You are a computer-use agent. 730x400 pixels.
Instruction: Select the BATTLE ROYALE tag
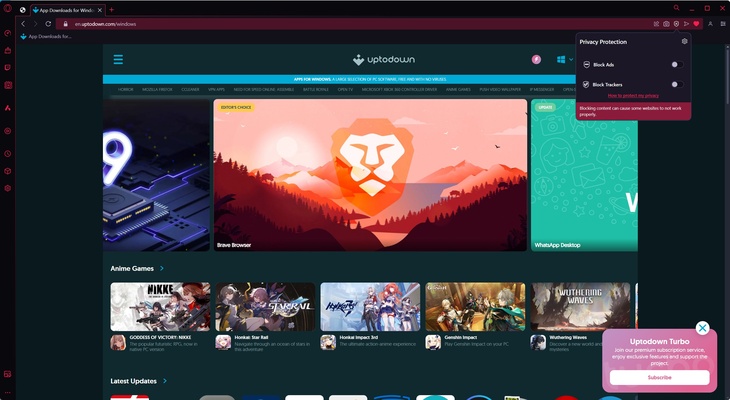[x=316, y=89]
